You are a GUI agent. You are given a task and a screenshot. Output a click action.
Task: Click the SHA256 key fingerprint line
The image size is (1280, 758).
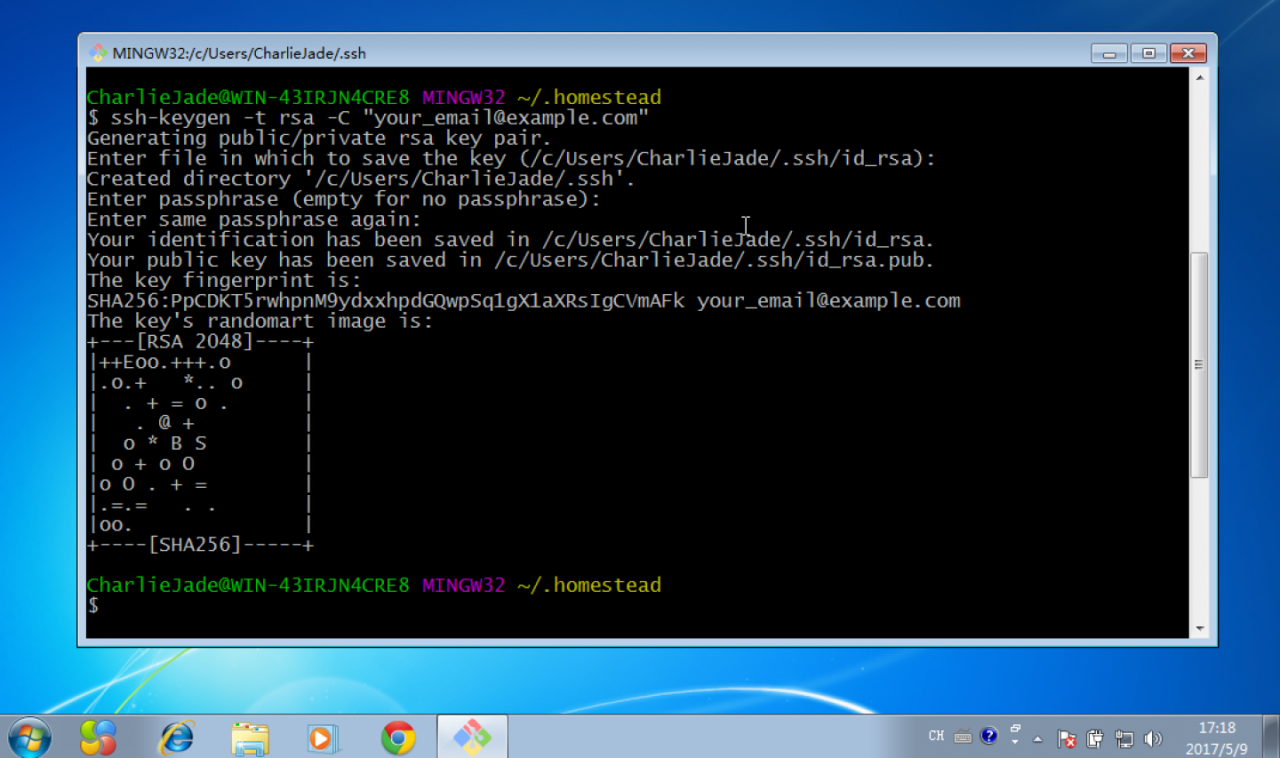tap(523, 300)
